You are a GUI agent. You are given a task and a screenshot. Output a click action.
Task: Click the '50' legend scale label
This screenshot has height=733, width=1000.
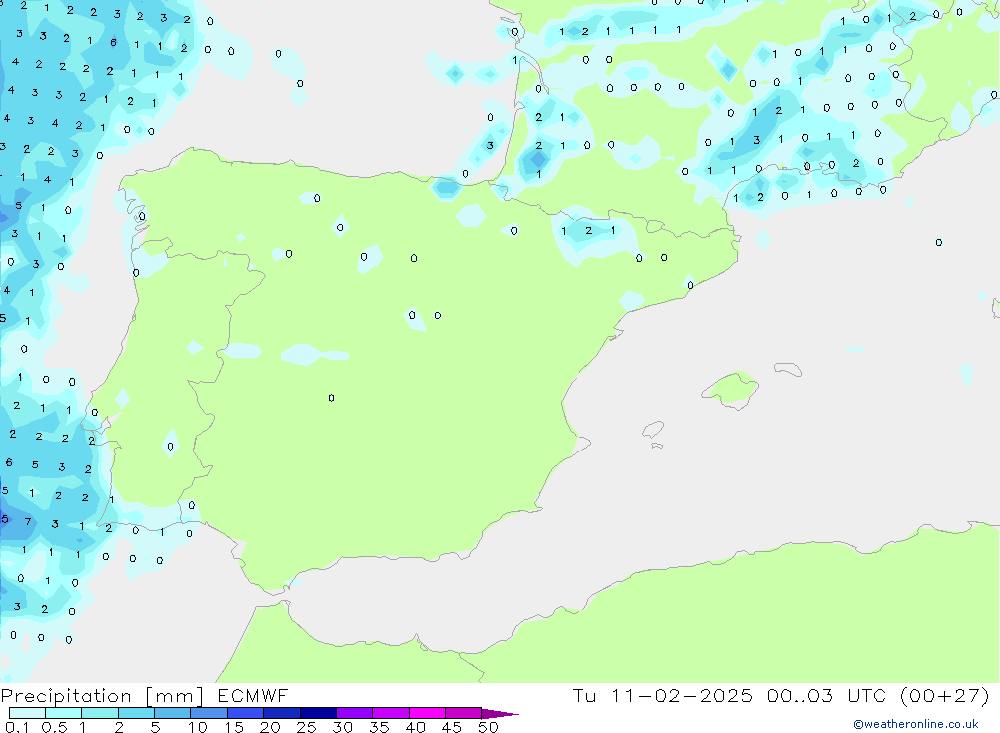(488, 727)
